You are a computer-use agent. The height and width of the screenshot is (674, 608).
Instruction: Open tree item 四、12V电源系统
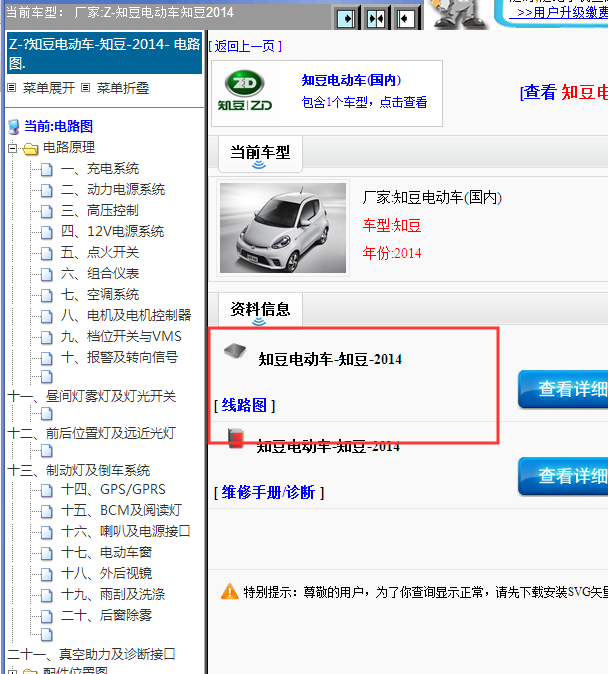point(112,232)
